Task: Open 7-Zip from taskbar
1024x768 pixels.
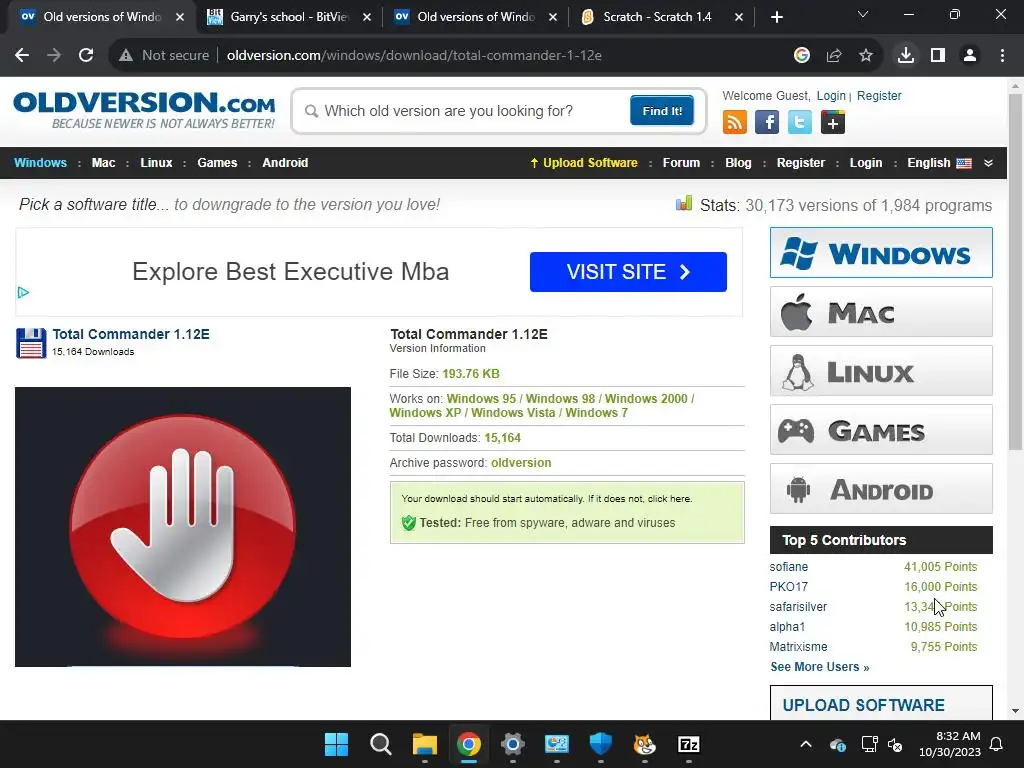Action: point(688,744)
